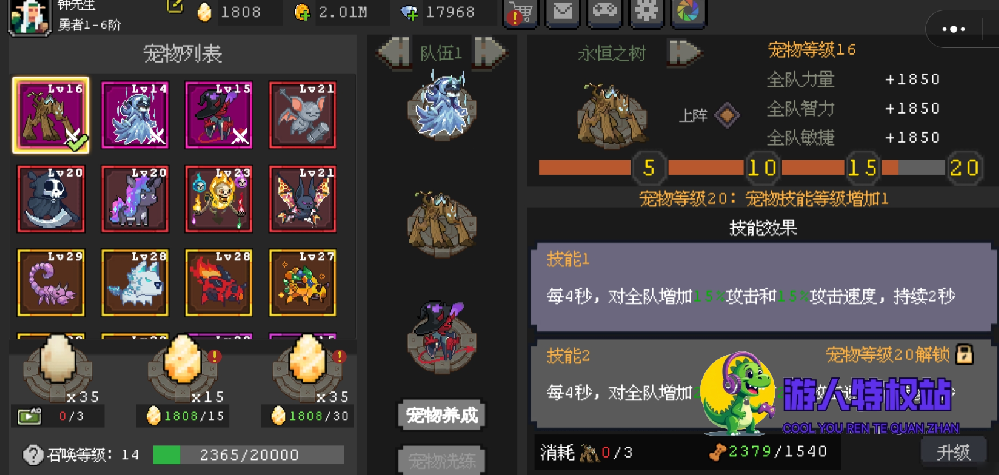Open the 宠物养成 tab
Screen dimensions: 999x475
(442, 416)
